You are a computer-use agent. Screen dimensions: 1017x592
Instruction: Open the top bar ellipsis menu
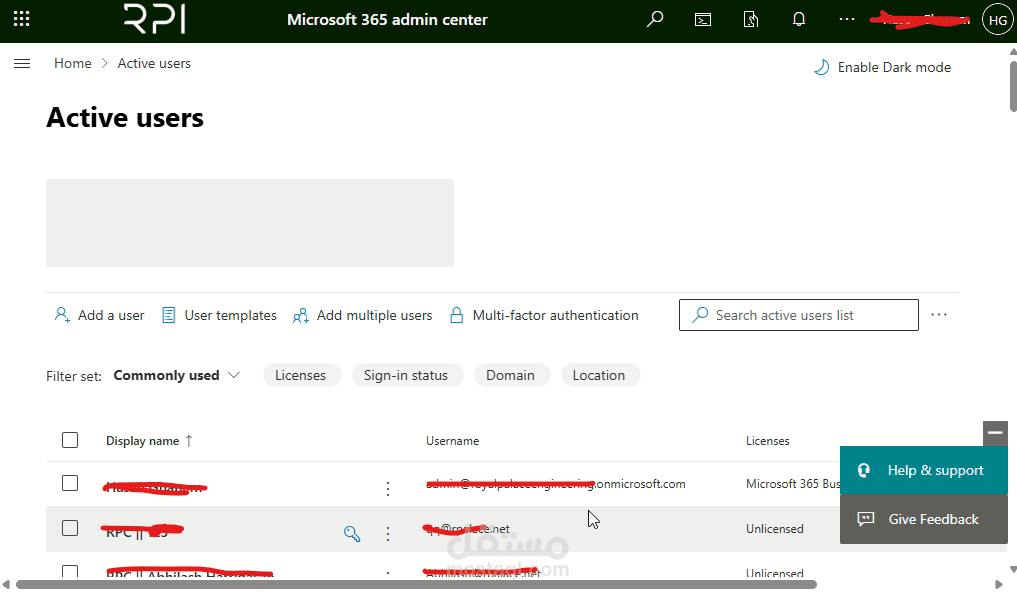[846, 19]
